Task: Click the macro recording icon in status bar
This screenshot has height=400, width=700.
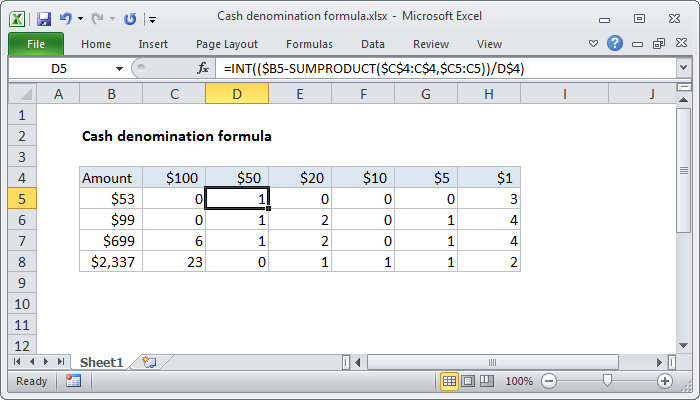Action: click(x=73, y=381)
